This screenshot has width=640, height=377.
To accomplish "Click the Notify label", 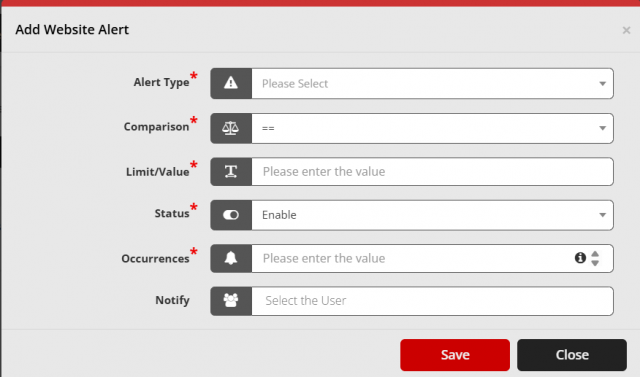I will (172, 300).
